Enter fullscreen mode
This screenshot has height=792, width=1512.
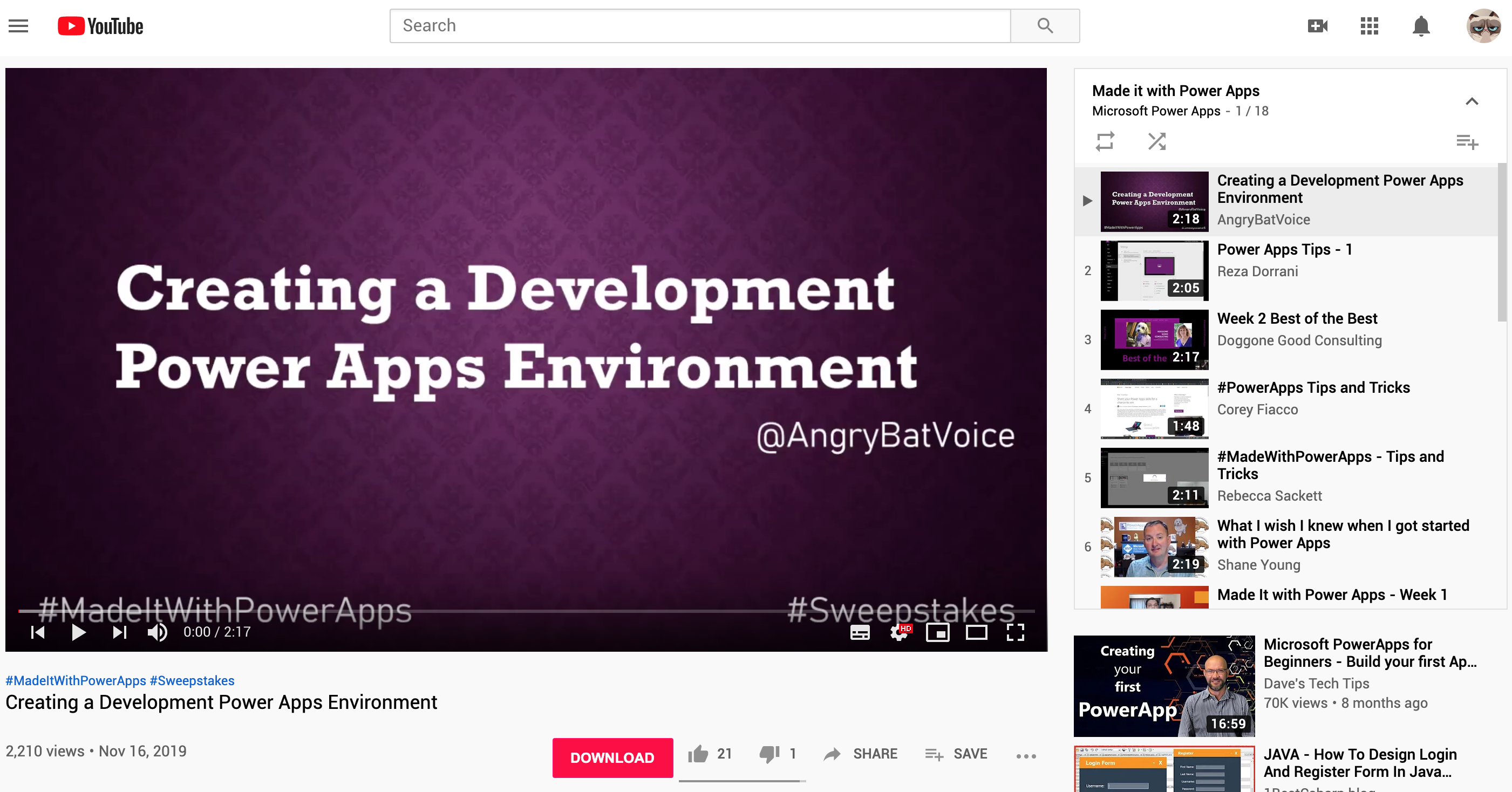coord(1016,632)
